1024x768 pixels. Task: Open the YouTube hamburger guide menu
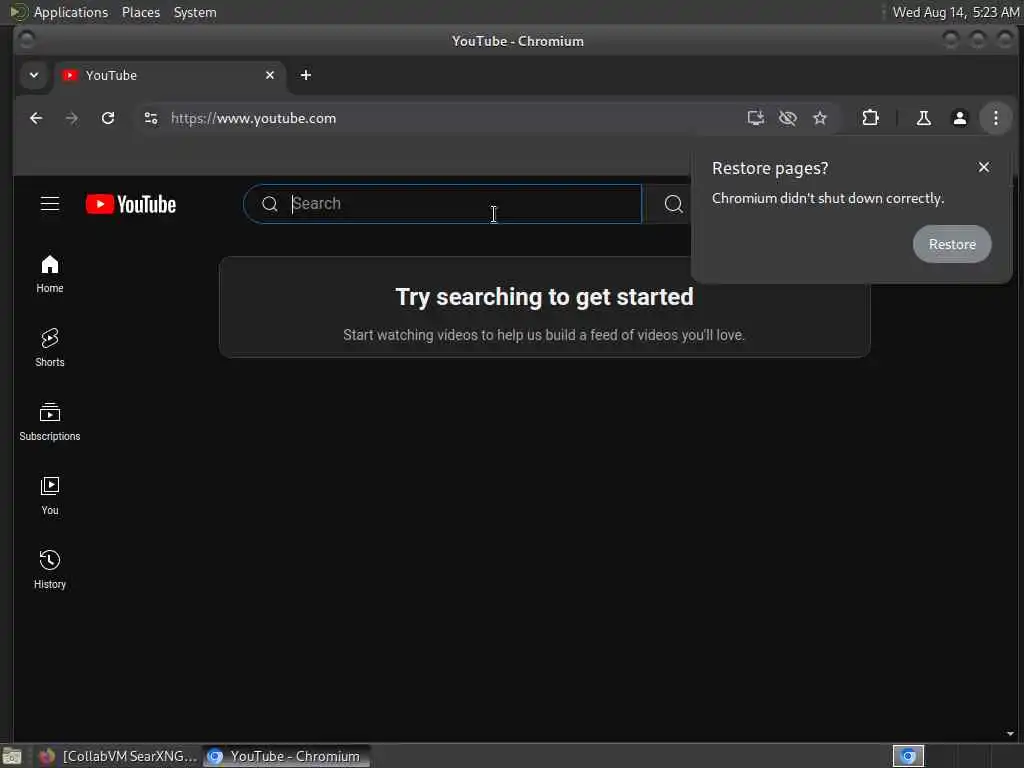pyautogui.click(x=50, y=204)
